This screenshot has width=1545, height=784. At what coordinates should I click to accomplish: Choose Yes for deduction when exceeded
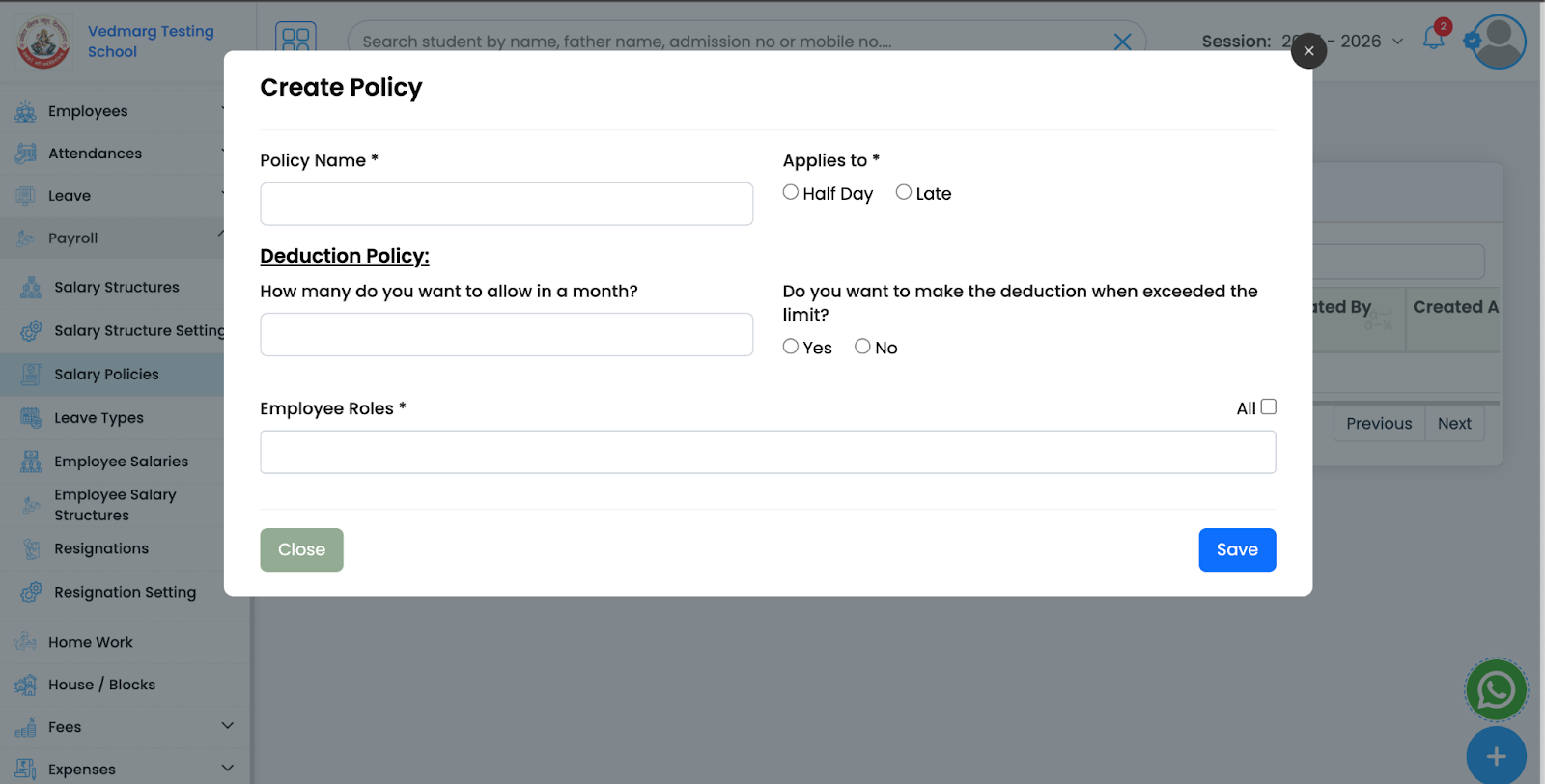pos(791,347)
